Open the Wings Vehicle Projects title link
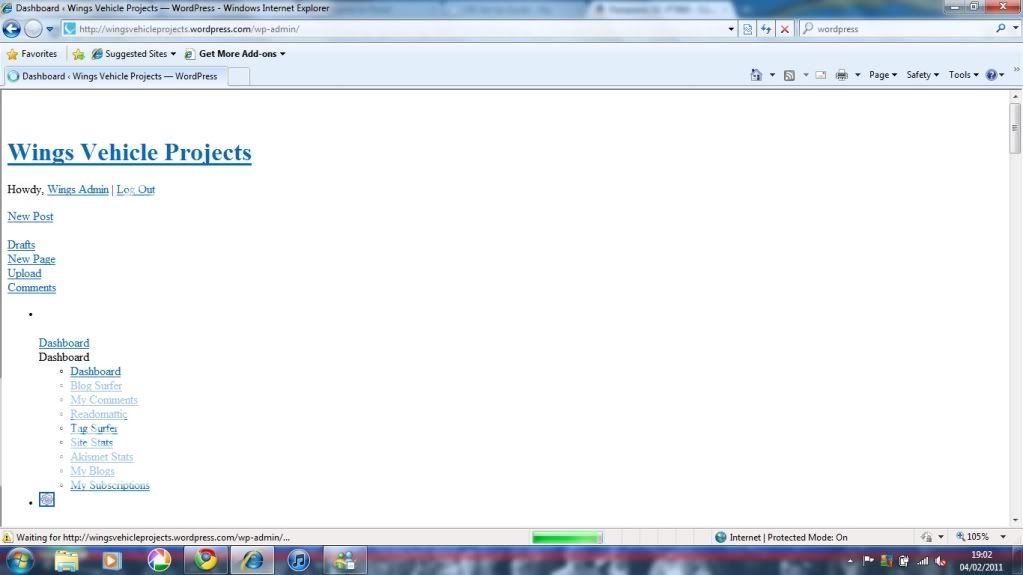This screenshot has width=1023, height=575. pos(129,152)
